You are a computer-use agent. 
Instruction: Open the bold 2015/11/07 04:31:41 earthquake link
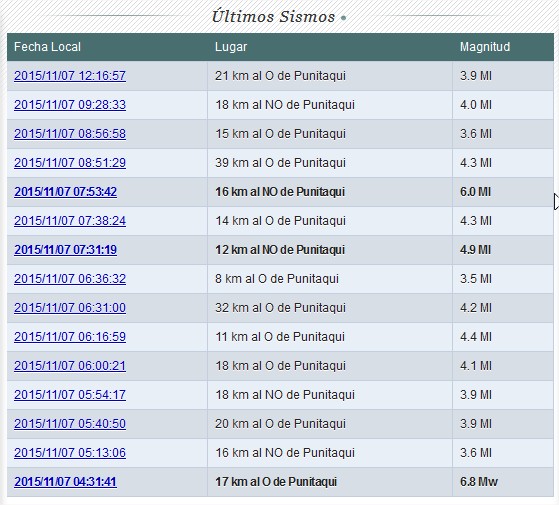[x=66, y=482]
